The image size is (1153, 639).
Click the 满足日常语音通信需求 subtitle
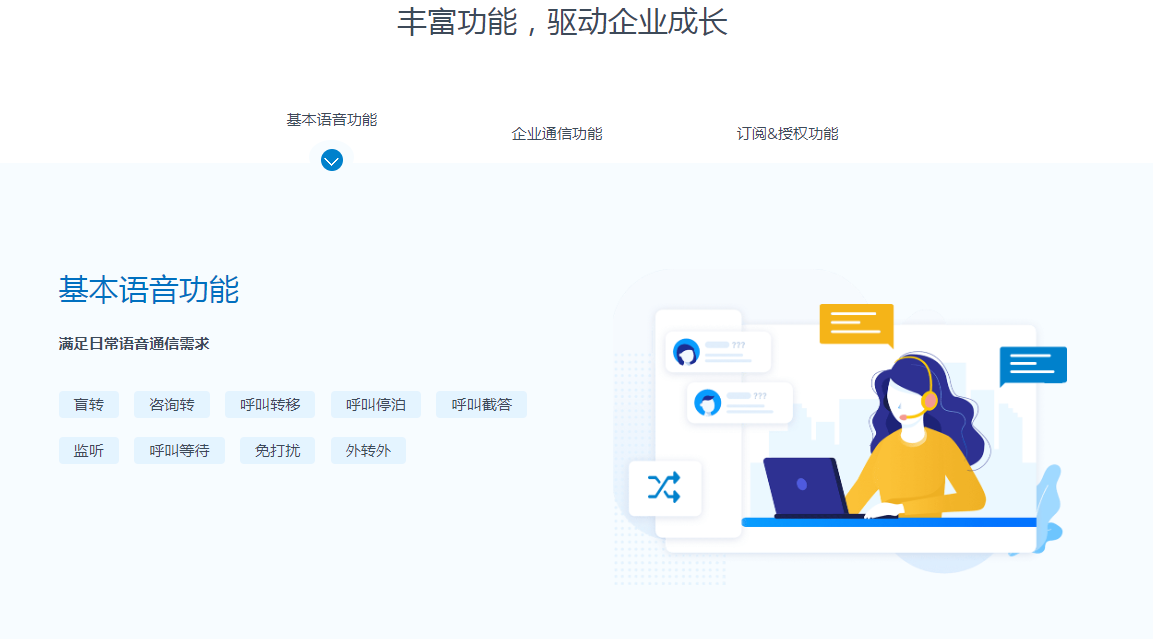click(x=134, y=344)
